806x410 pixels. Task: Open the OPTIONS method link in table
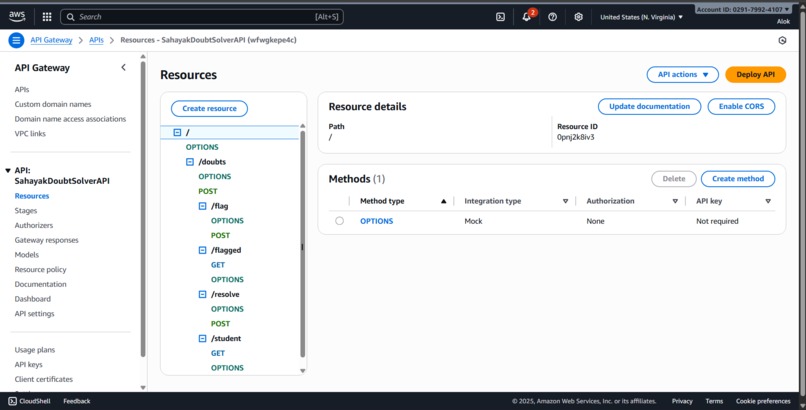coord(377,221)
